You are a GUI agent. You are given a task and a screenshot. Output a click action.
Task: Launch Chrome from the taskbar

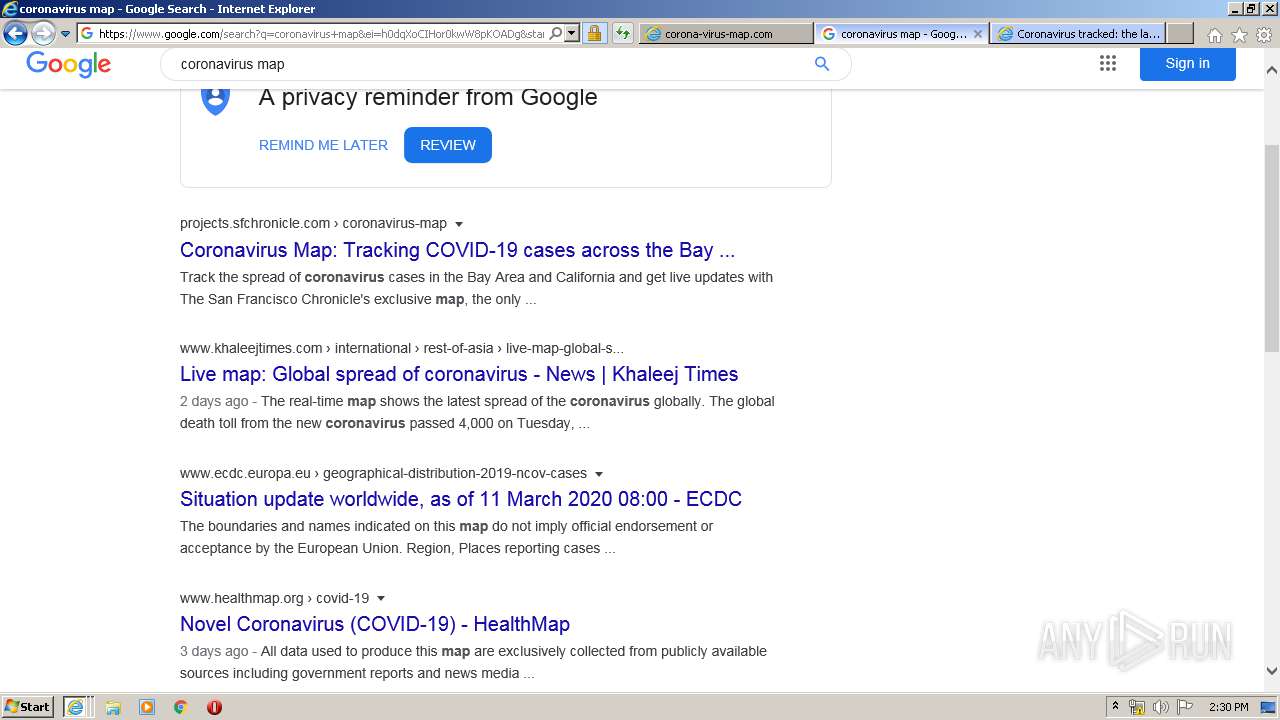coord(180,707)
